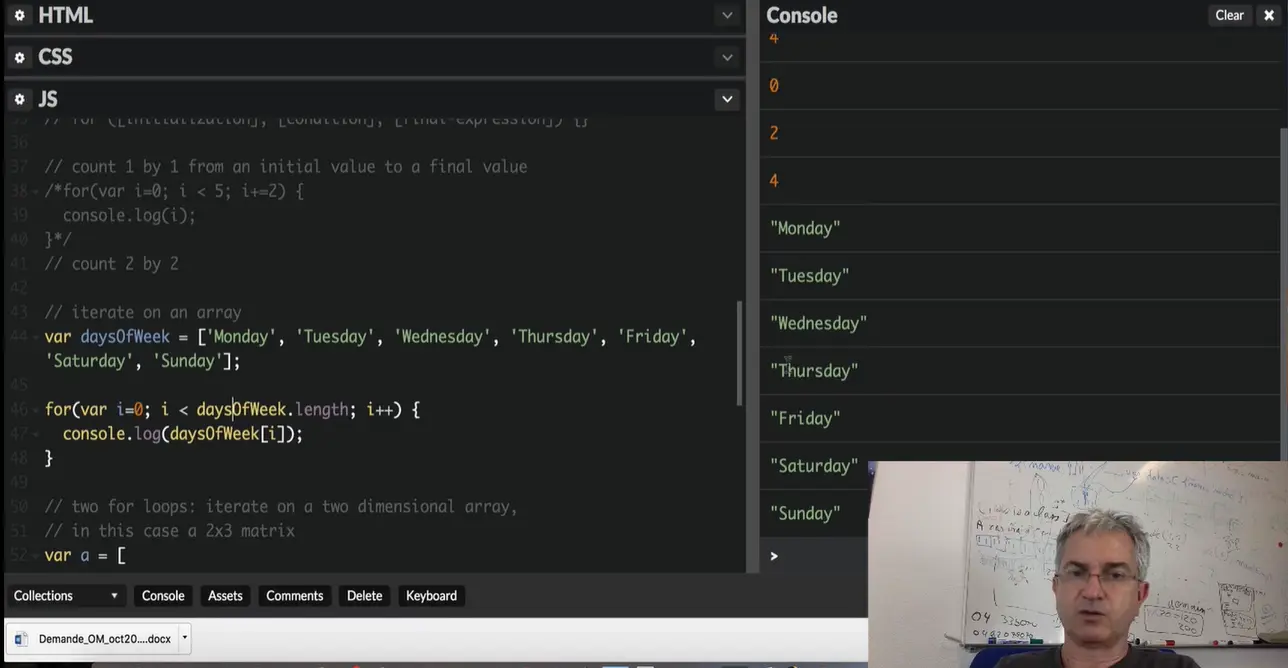Open the Collections dropdown
Viewport: 1288px width, 668px height.
(65, 595)
